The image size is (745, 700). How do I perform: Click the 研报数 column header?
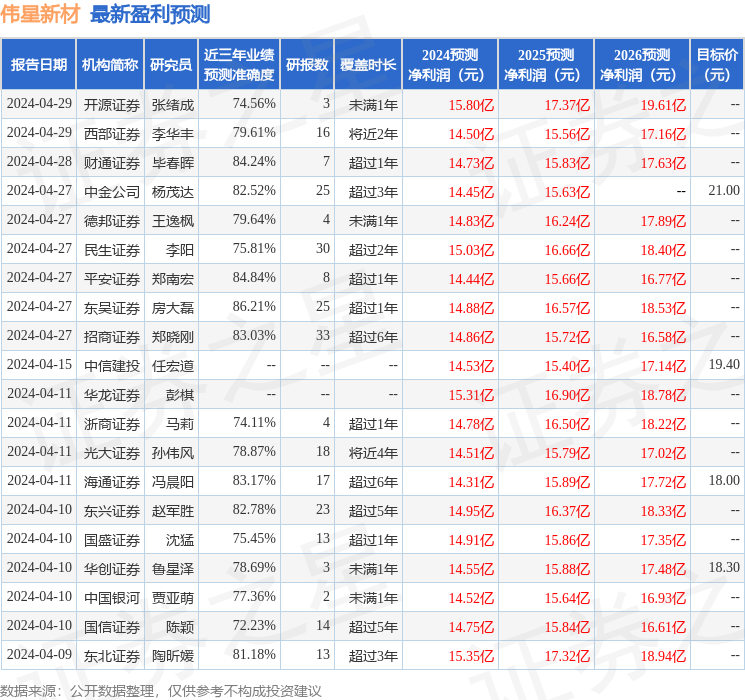(x=307, y=64)
